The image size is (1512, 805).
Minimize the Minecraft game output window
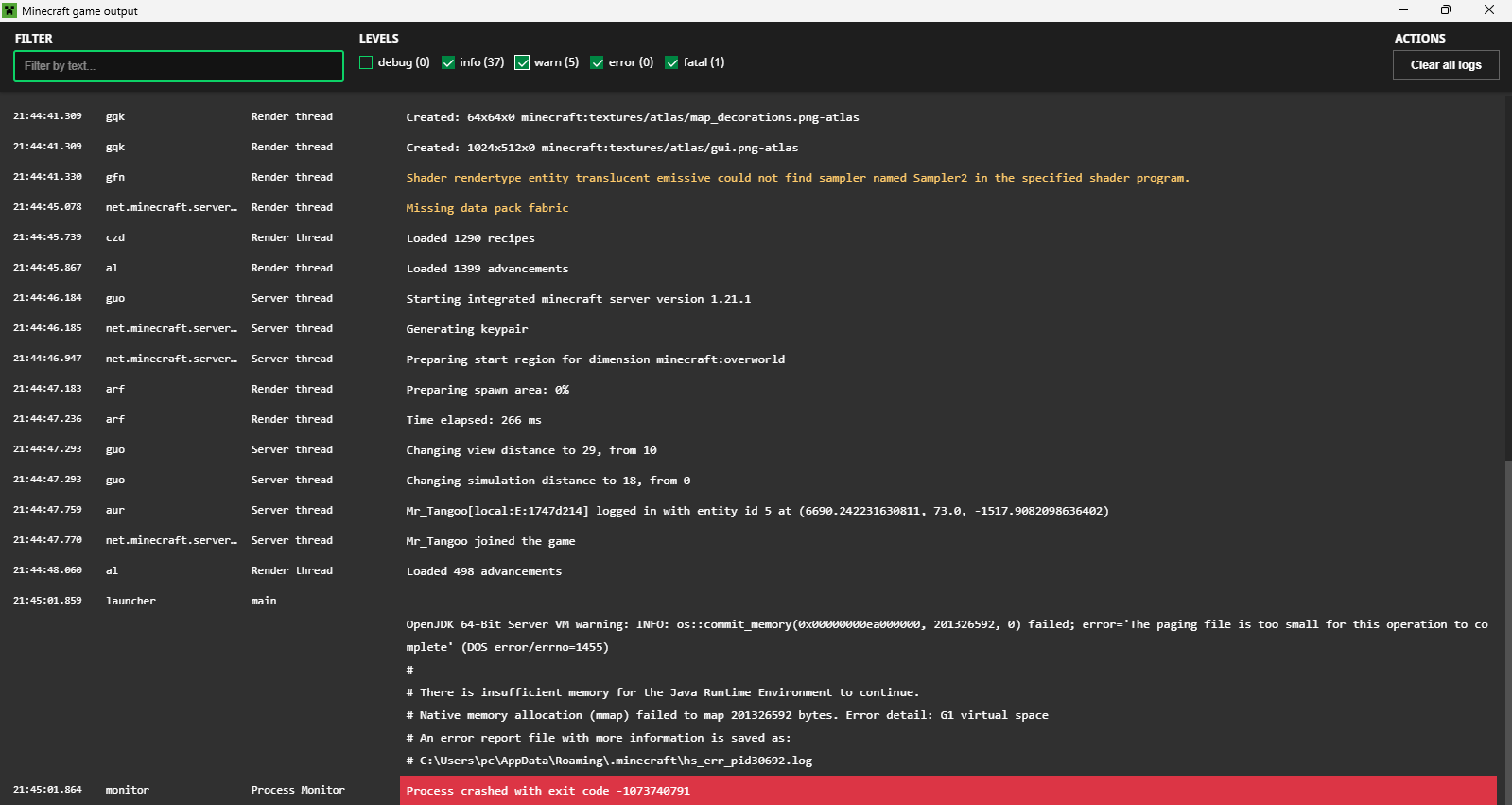pyautogui.click(x=1402, y=10)
